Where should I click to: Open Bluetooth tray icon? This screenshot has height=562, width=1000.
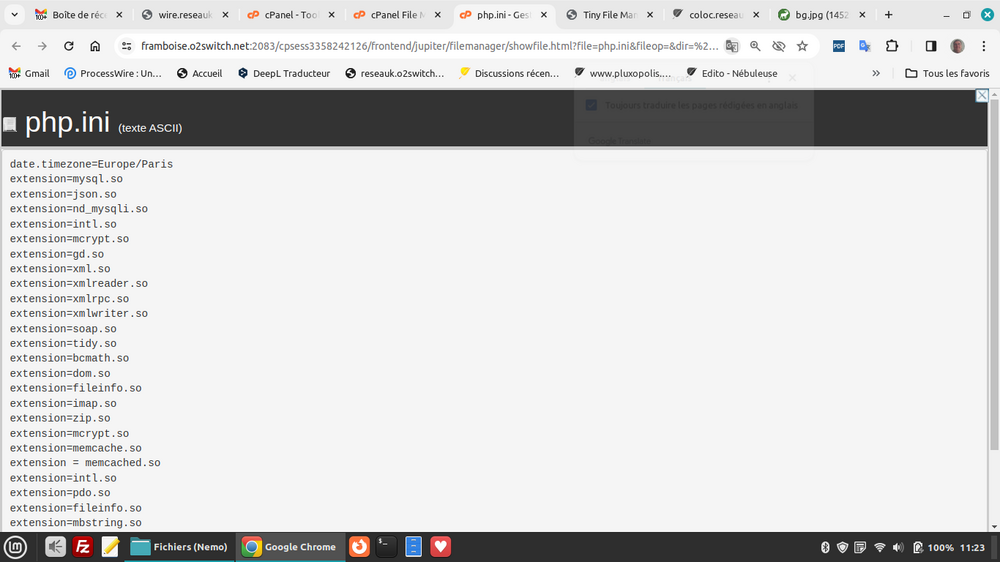pyautogui.click(x=825, y=547)
